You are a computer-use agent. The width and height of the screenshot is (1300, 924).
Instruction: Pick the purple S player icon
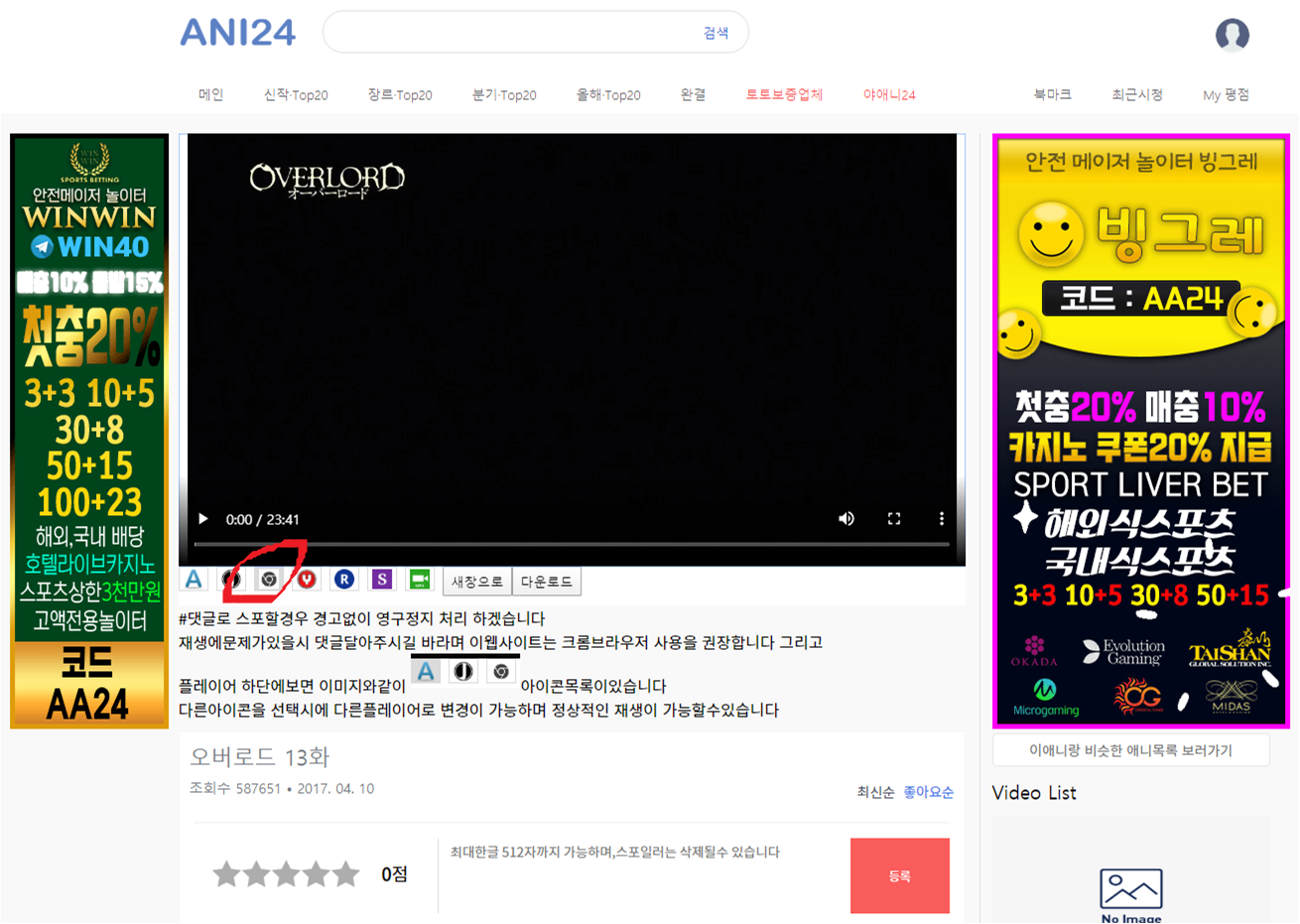(x=382, y=579)
